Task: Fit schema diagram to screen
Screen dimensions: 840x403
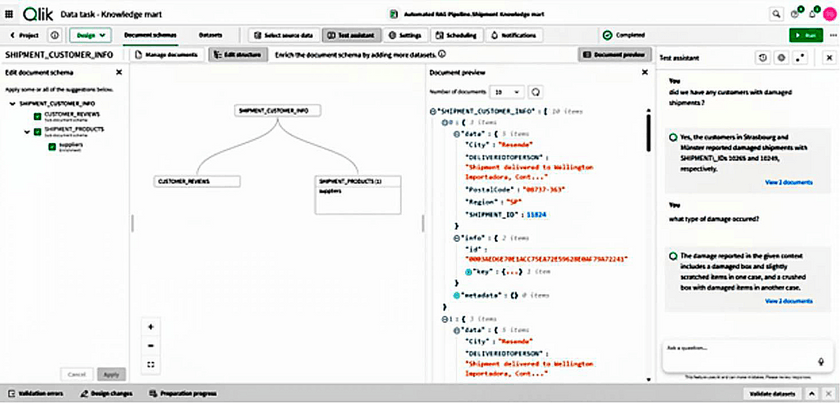Action: click(x=150, y=364)
